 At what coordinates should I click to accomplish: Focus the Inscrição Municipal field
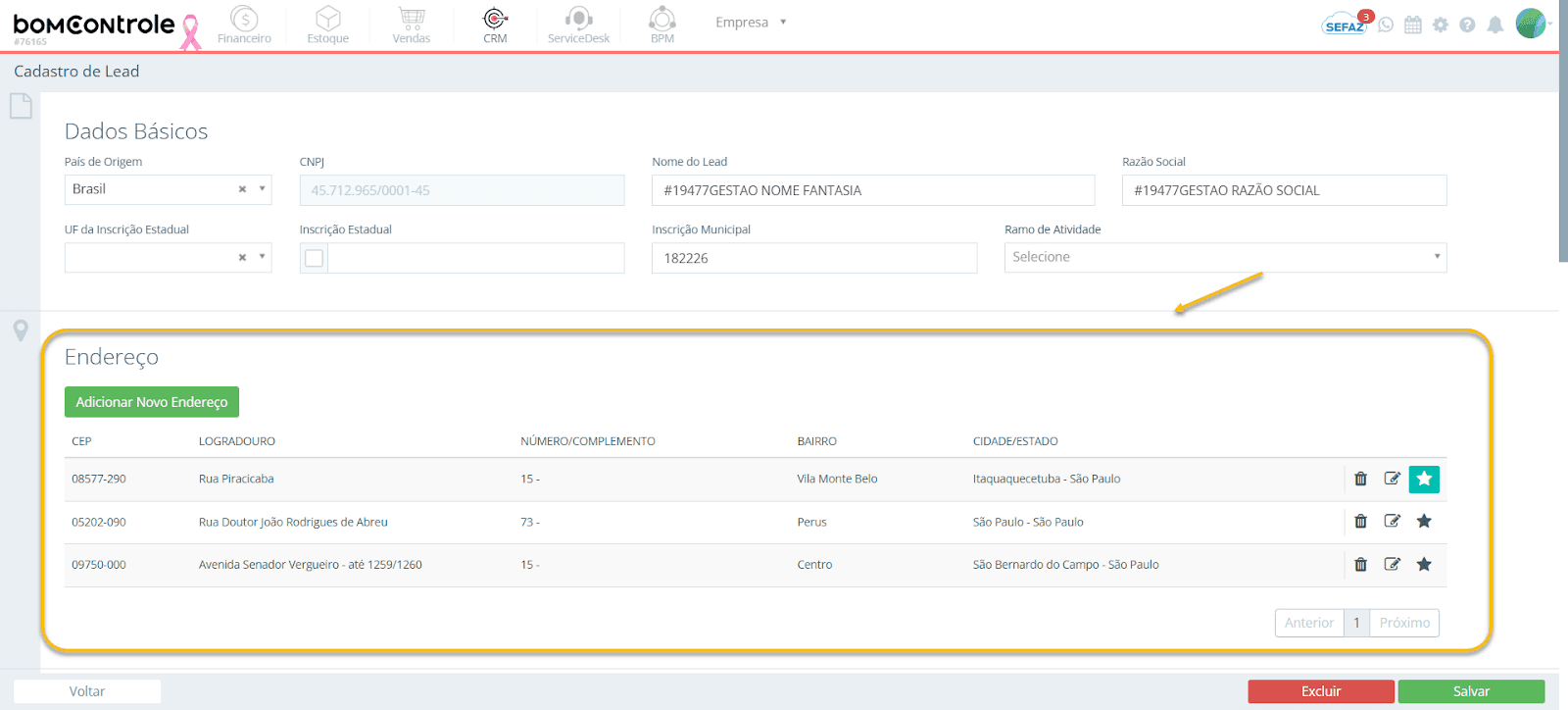(814, 258)
